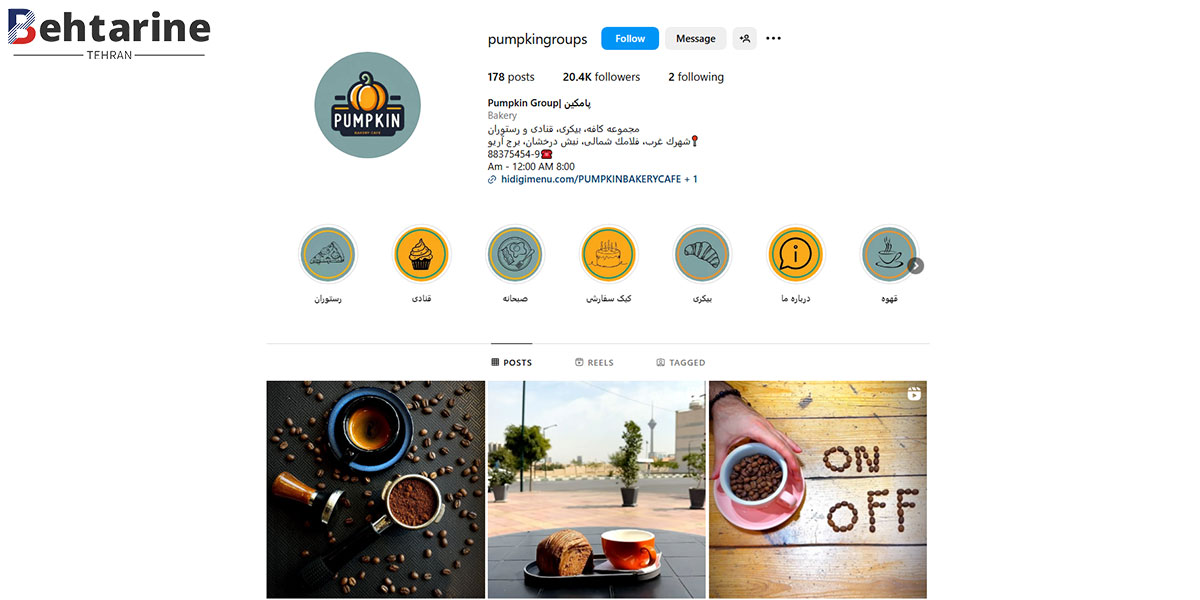The height and width of the screenshot is (600, 1200).
Task: Open the three-dot more options menu
Action: pyautogui.click(x=773, y=39)
